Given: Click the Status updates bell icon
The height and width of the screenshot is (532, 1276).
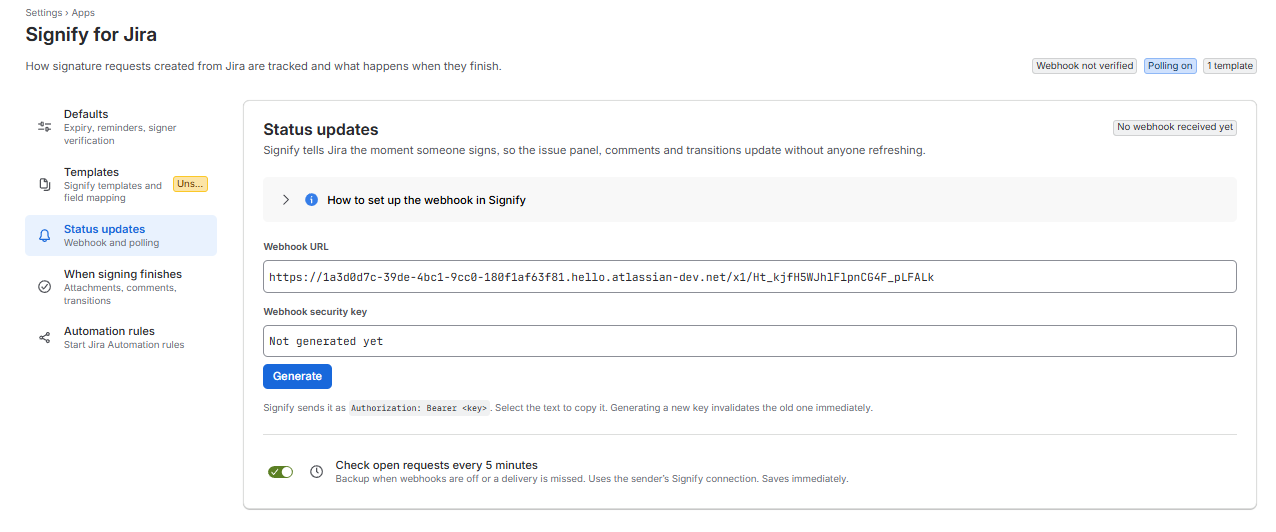Looking at the screenshot, I should [44, 236].
